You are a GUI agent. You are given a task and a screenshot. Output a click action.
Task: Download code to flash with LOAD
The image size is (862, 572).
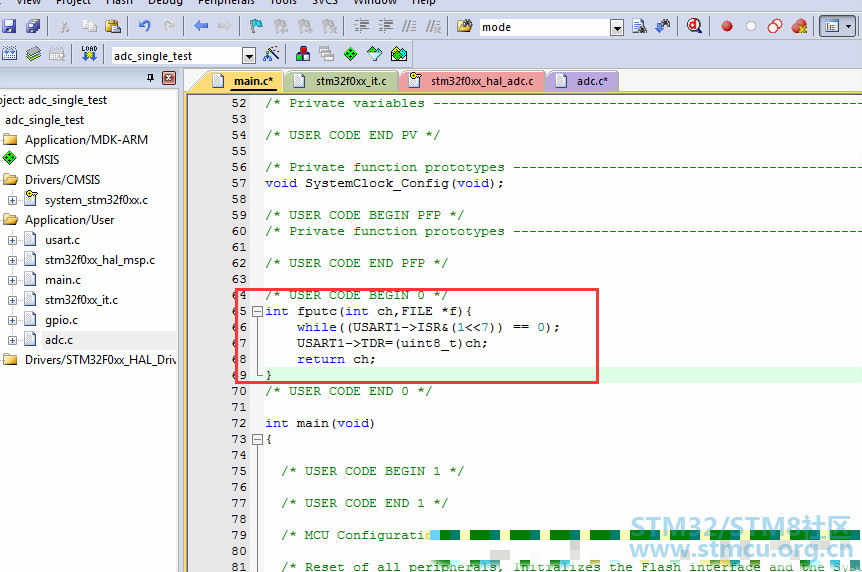[89, 54]
